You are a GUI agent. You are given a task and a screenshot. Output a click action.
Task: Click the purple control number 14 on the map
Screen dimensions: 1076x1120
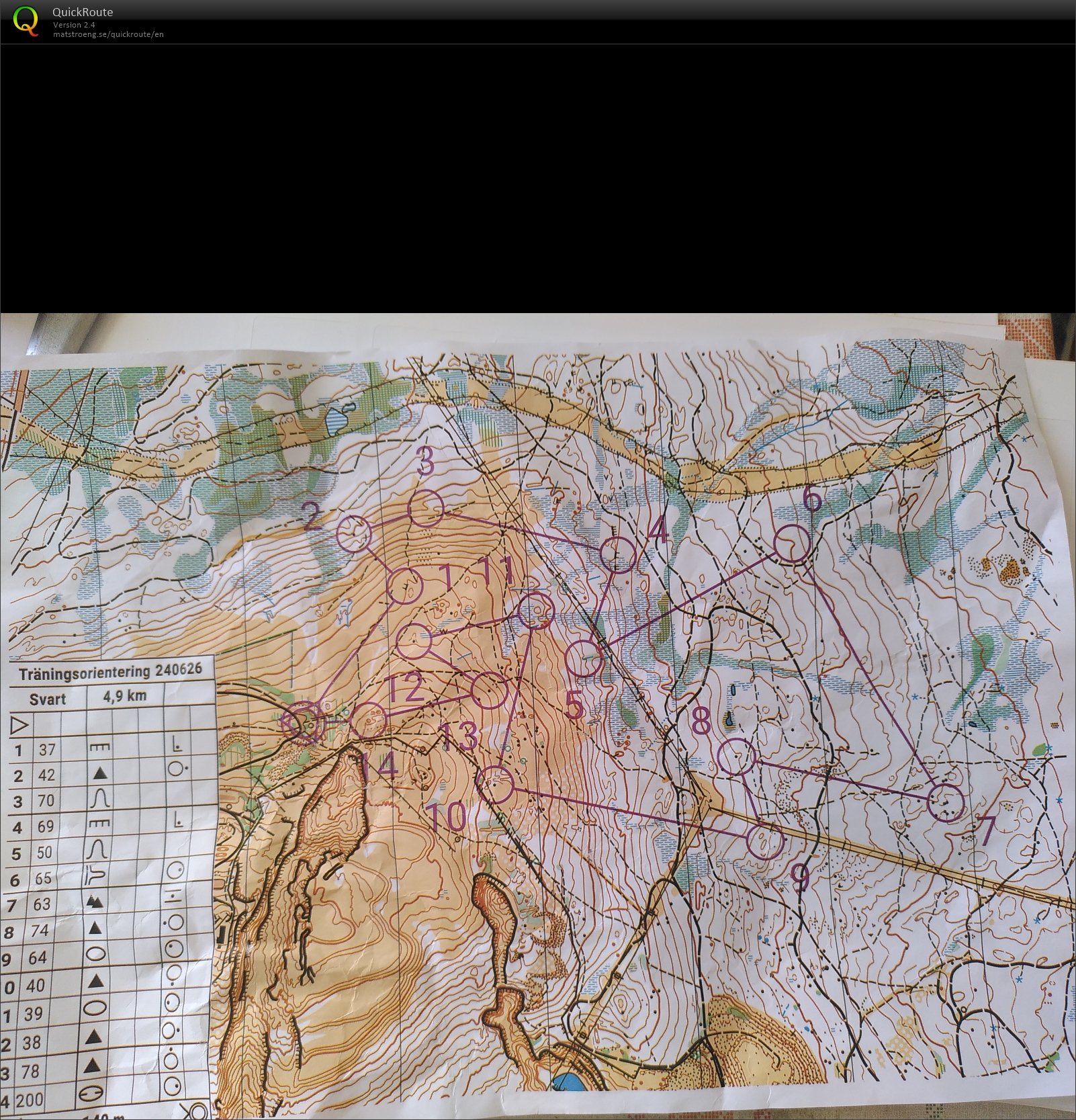tap(380, 765)
